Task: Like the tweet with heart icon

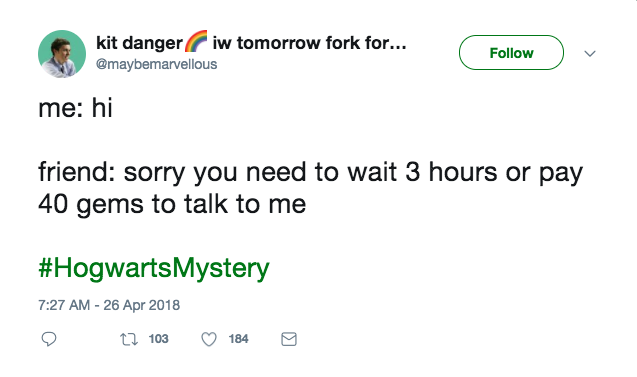Action: coord(209,339)
